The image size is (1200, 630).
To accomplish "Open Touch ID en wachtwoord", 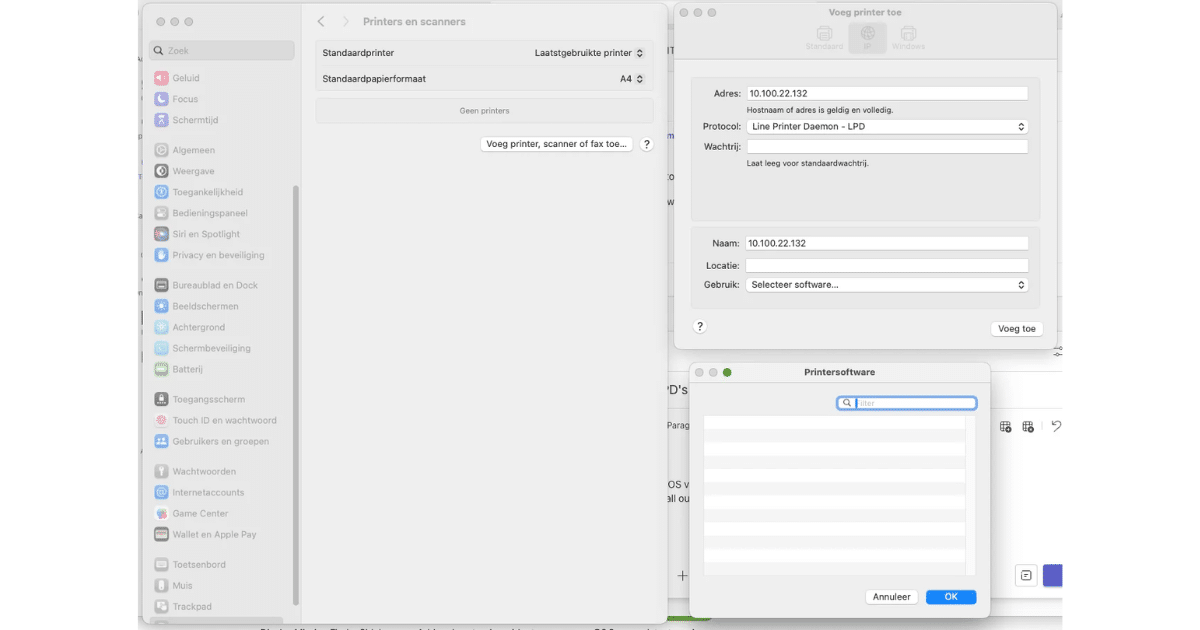I will [x=224, y=420].
